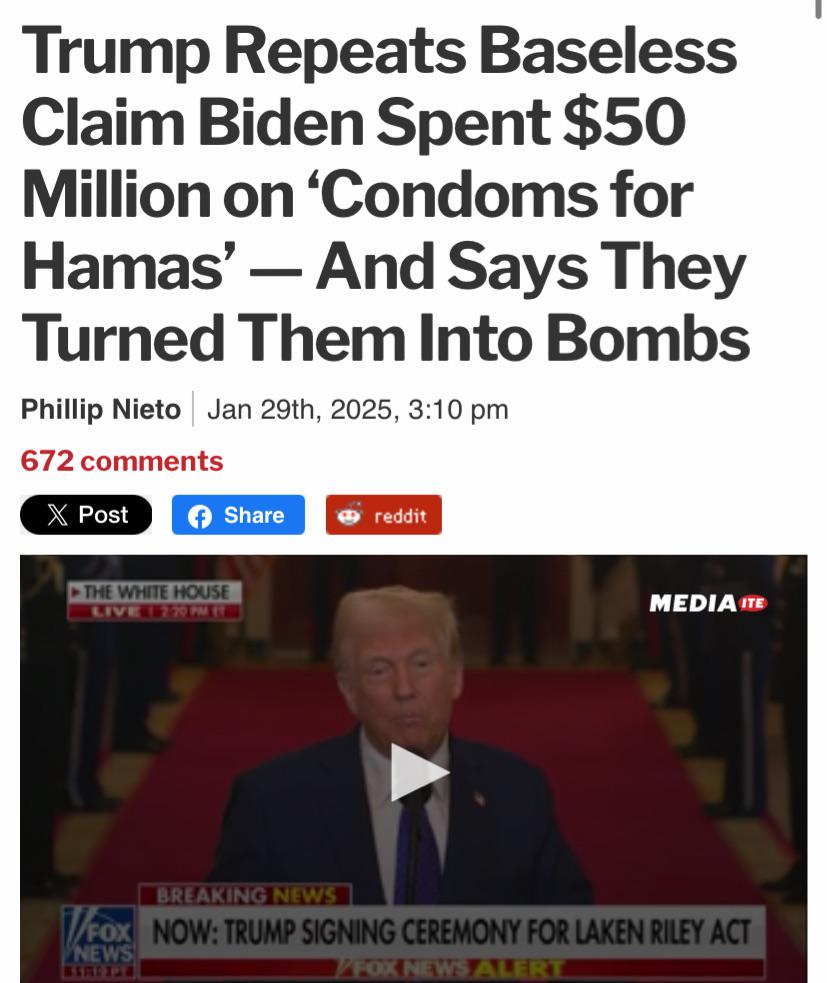
Task: Open the 672 comments link
Action: tap(122, 461)
